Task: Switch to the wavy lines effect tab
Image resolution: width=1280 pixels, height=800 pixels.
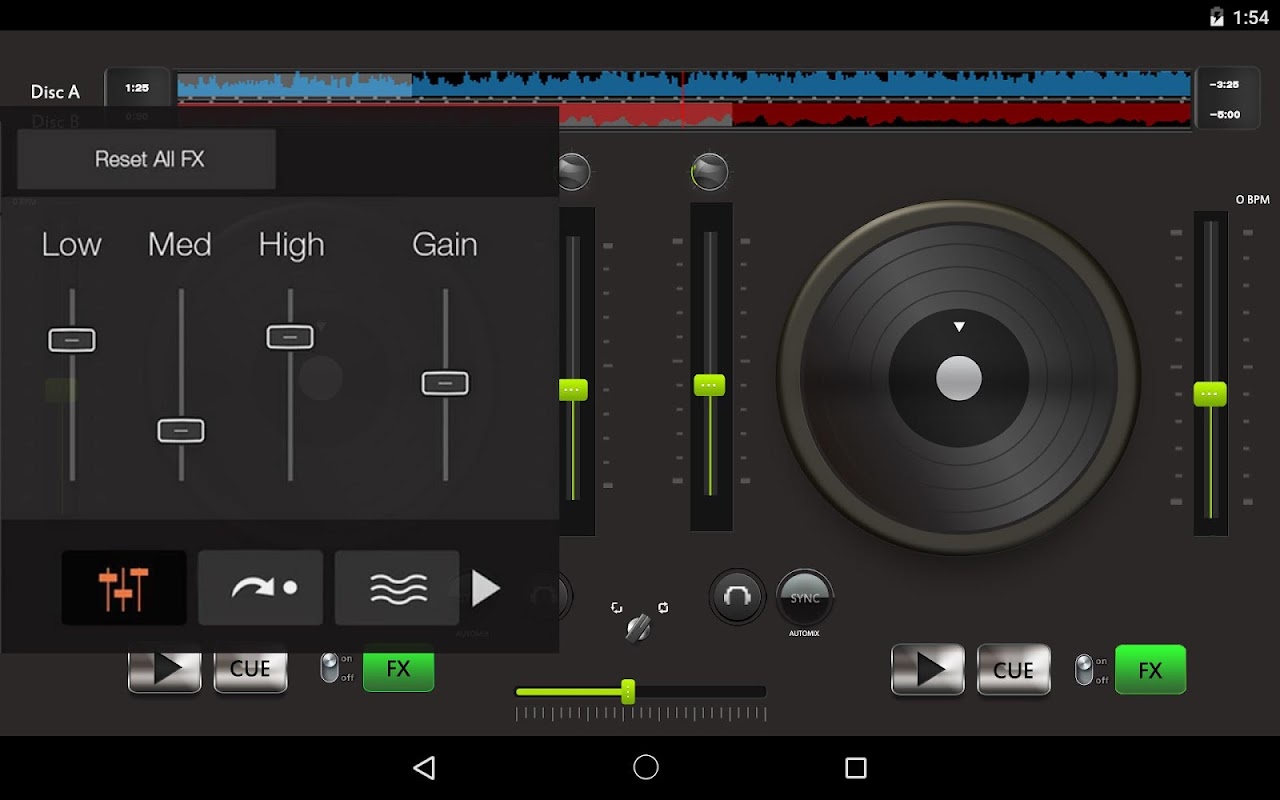Action: pos(397,588)
